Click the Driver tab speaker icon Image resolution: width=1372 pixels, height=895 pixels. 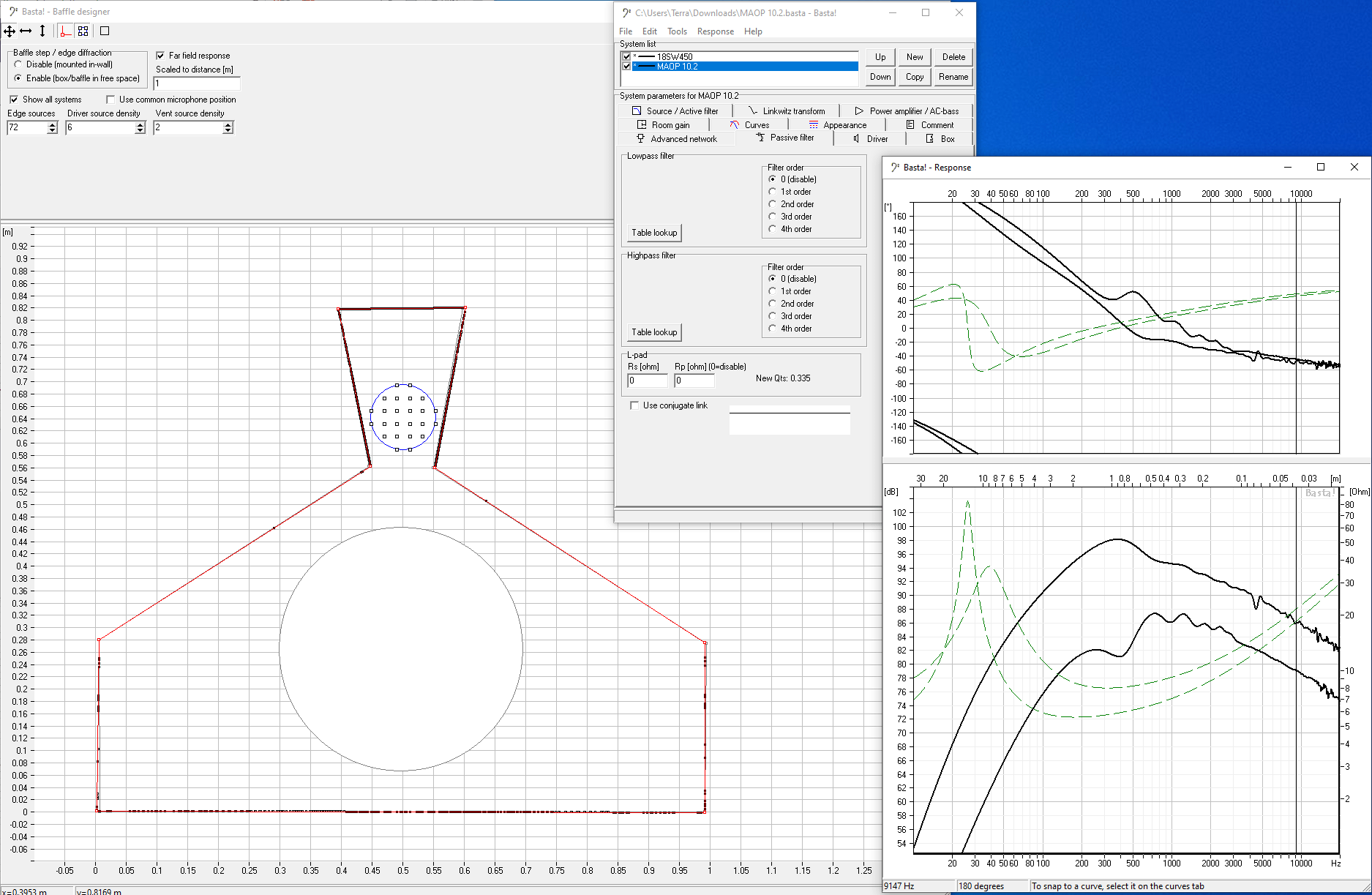pos(857,139)
